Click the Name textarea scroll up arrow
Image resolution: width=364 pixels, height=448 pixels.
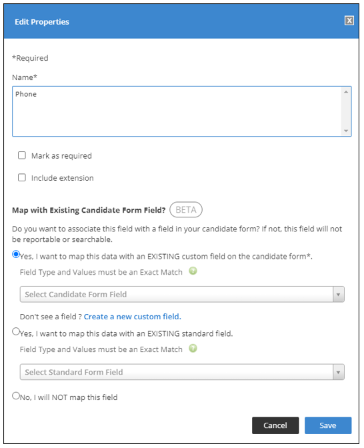point(346,92)
